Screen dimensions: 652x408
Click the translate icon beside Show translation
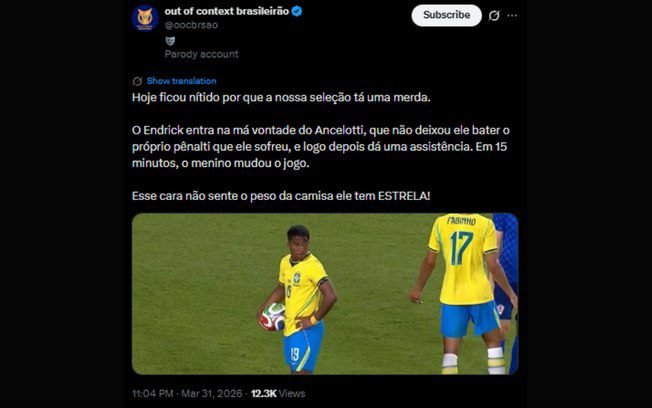click(137, 81)
